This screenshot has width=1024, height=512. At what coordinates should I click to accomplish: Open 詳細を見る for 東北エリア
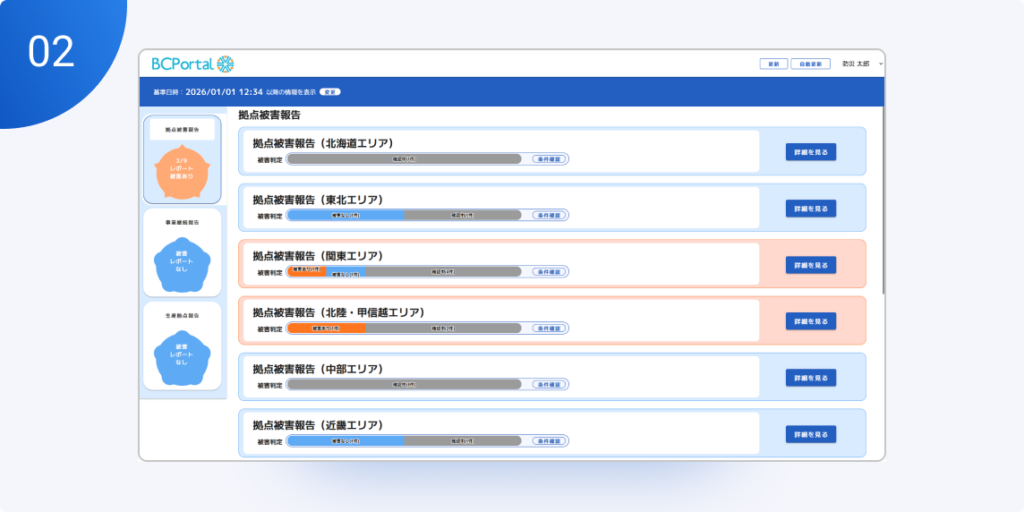(810, 209)
